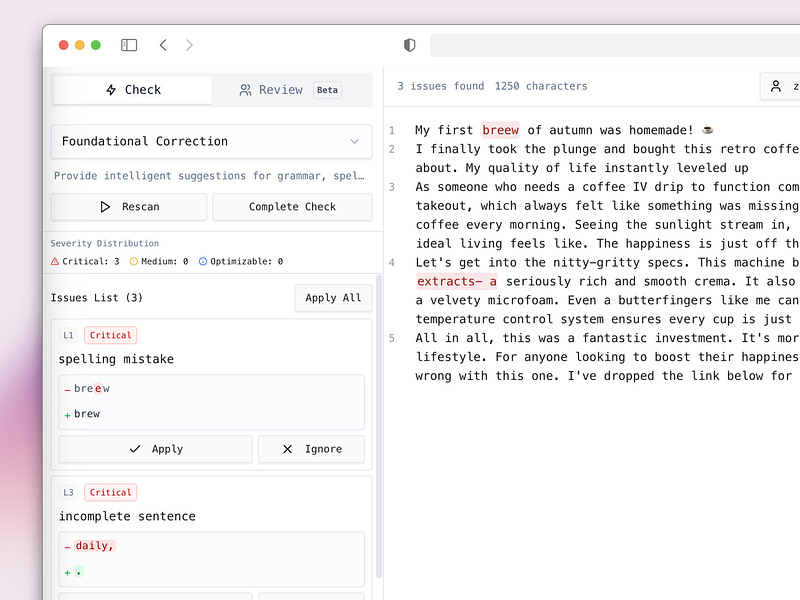Click the Critical tag on spelling mistake

tap(110, 335)
